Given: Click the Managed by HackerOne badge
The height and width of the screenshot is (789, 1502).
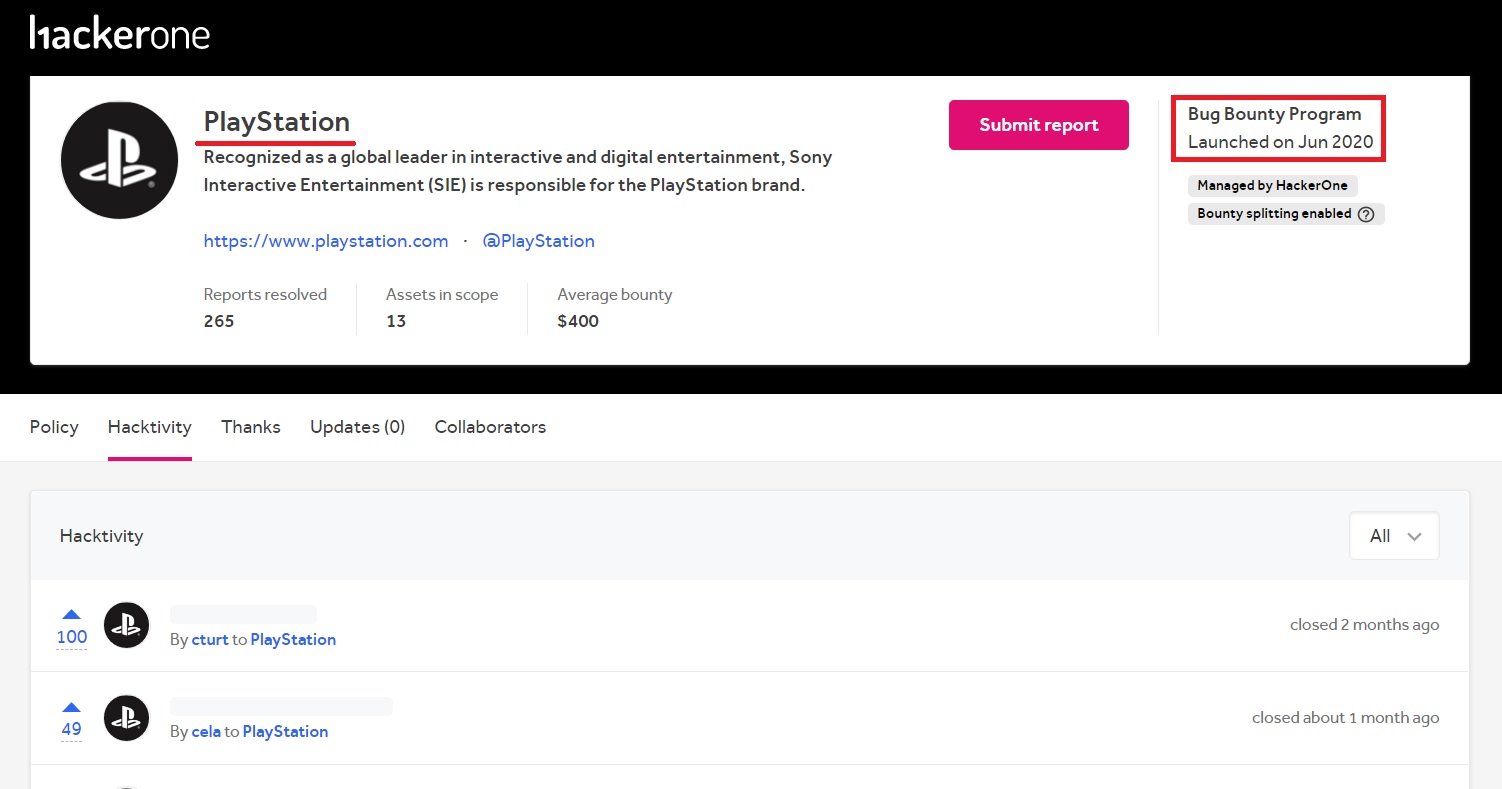Looking at the screenshot, I should coord(1273,185).
